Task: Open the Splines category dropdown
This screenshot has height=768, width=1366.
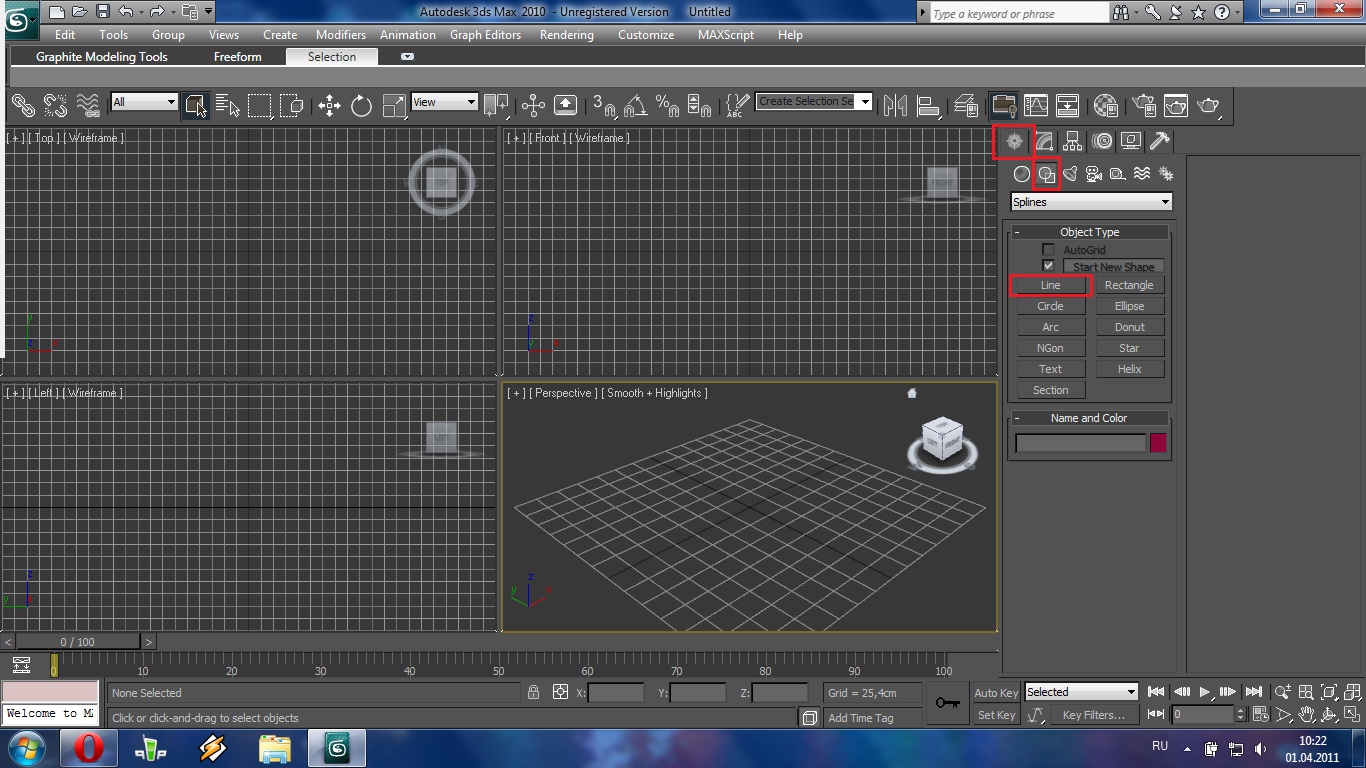Action: (x=1091, y=202)
